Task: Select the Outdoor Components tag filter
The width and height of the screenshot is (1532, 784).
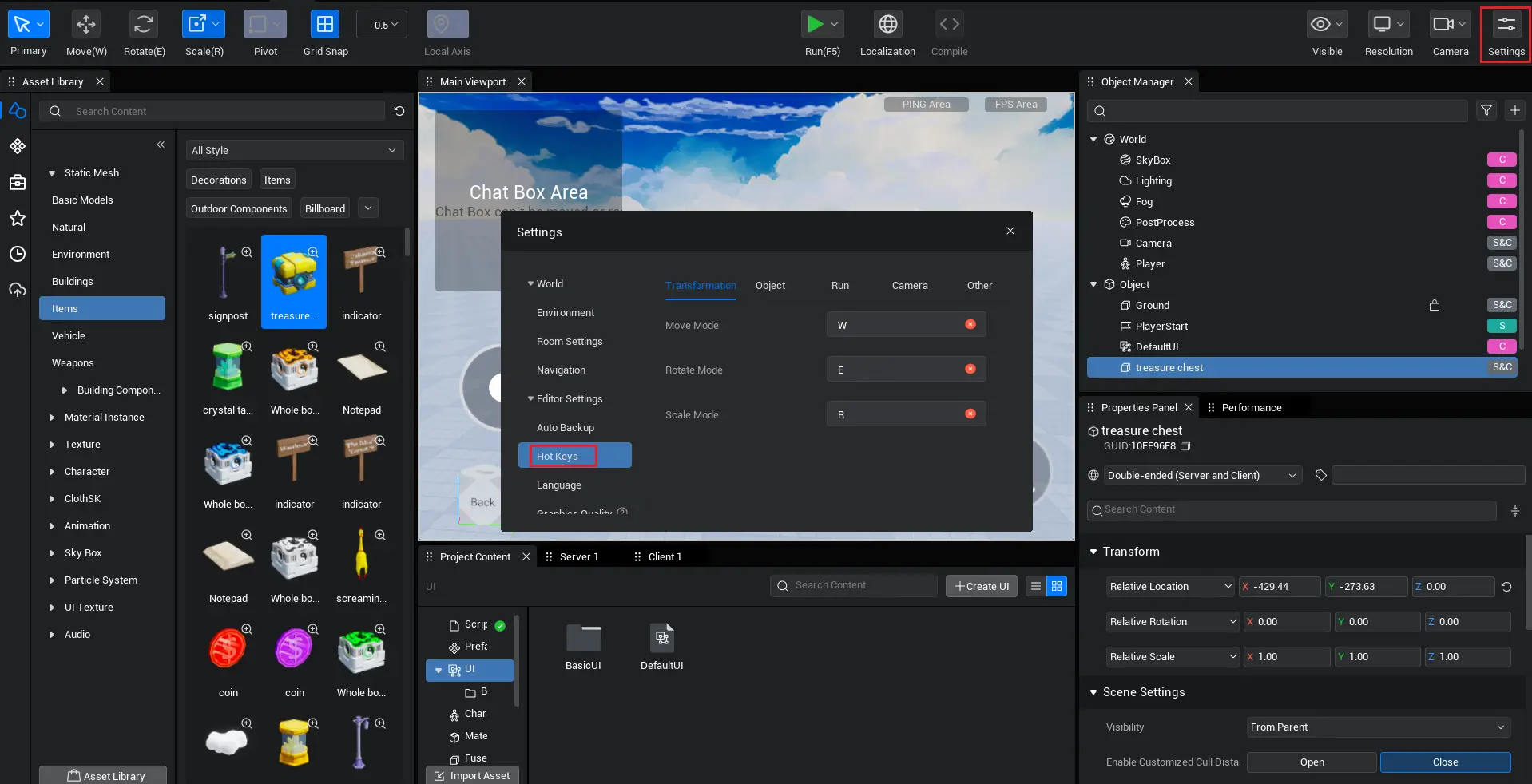Action: click(239, 208)
